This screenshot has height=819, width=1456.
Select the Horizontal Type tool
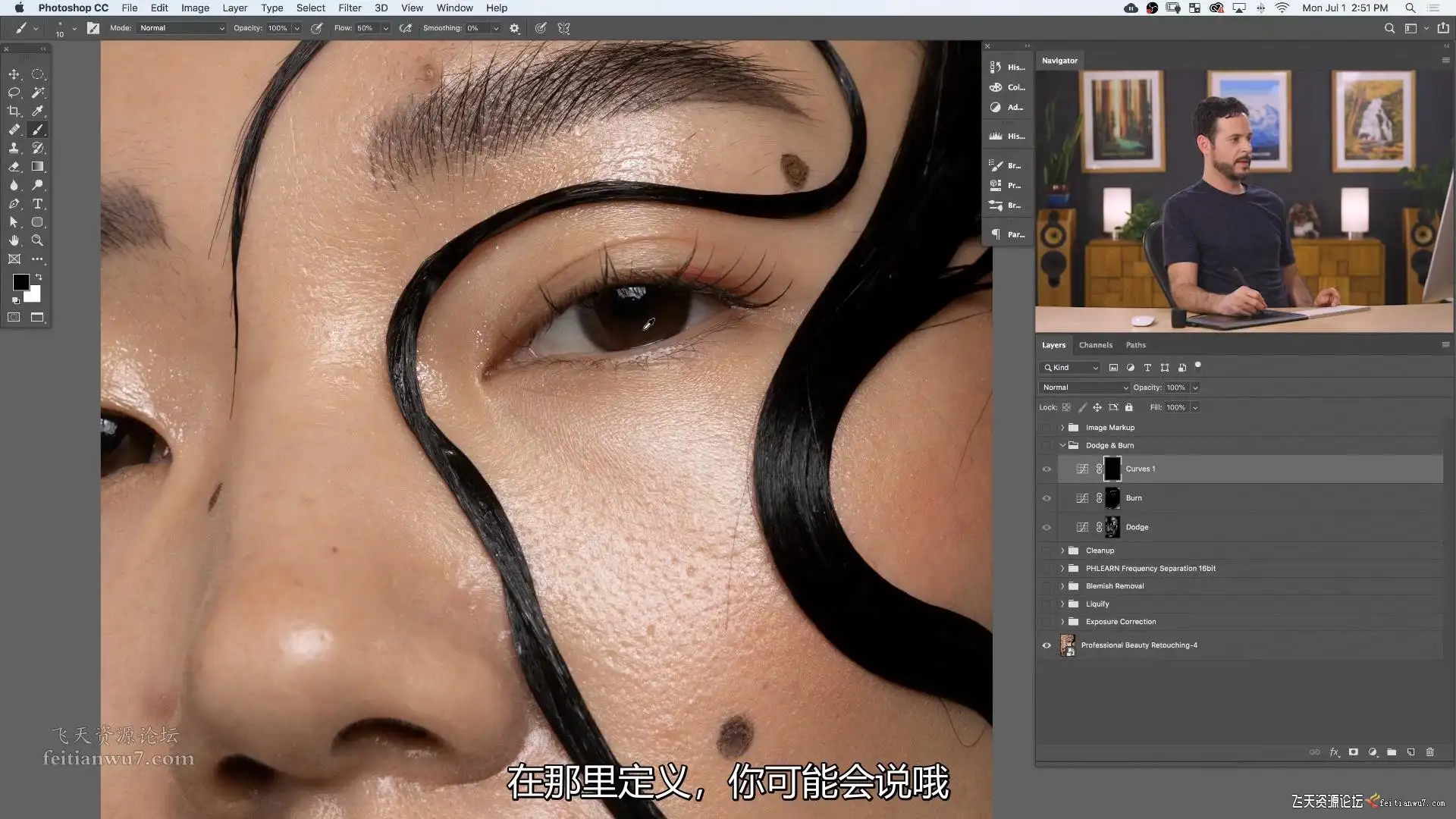click(x=37, y=204)
